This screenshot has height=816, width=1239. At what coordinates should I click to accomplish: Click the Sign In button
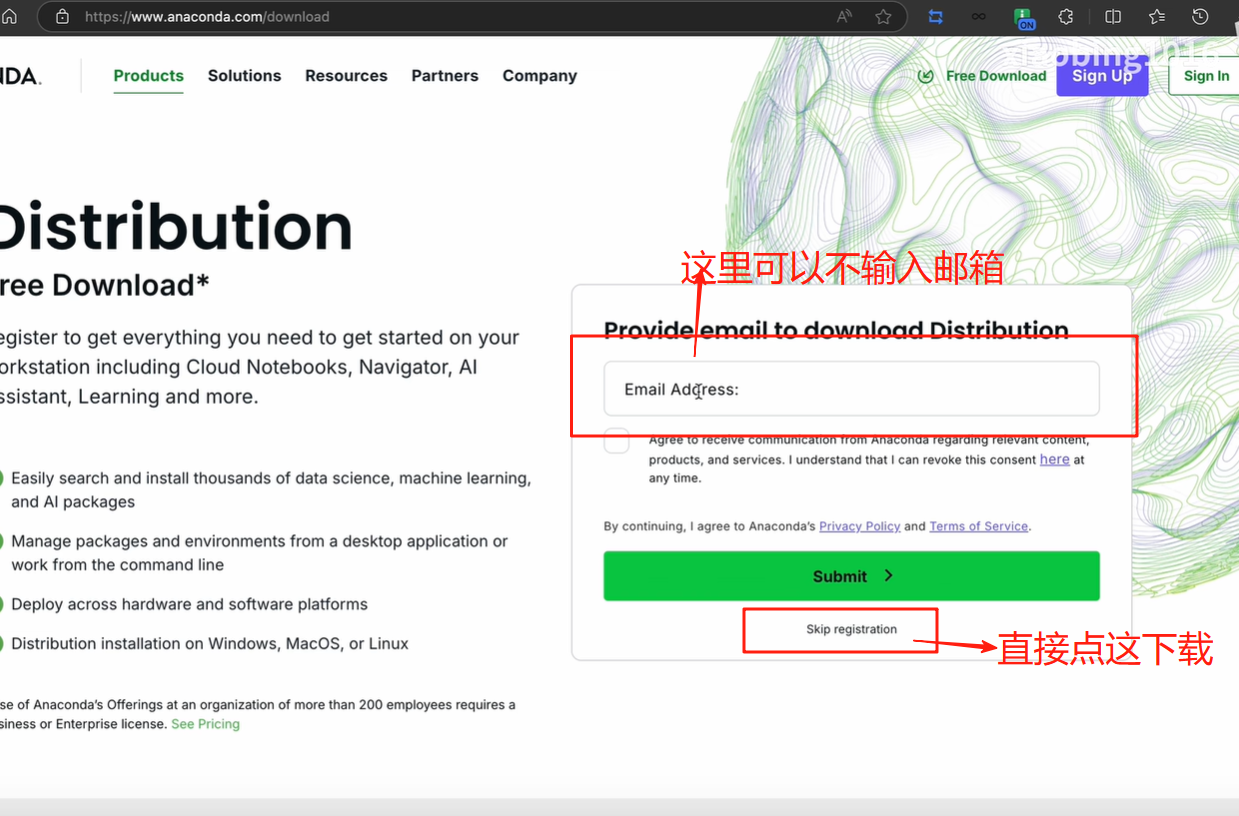[1206, 76]
